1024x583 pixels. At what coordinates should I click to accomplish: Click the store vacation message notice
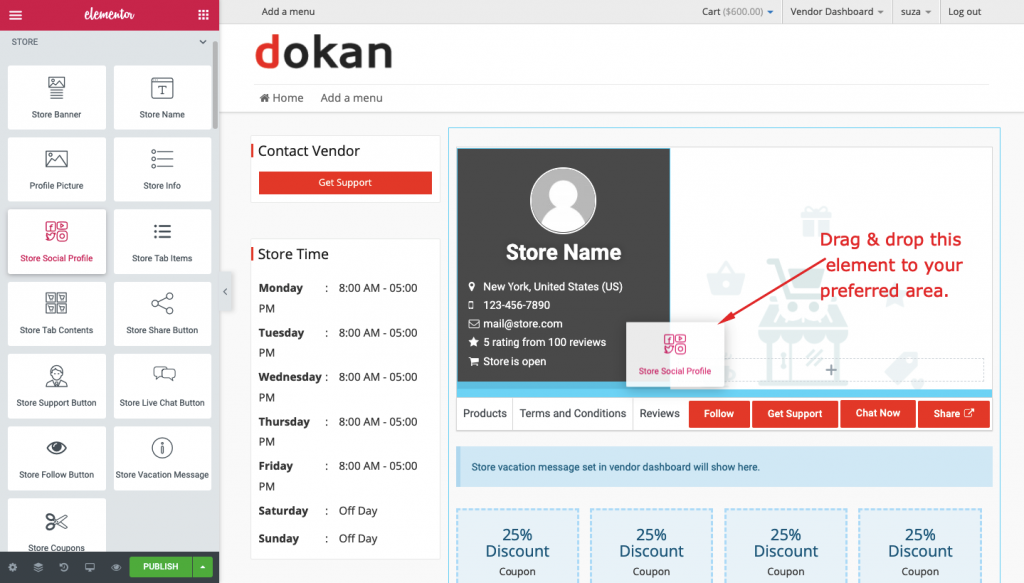point(724,467)
